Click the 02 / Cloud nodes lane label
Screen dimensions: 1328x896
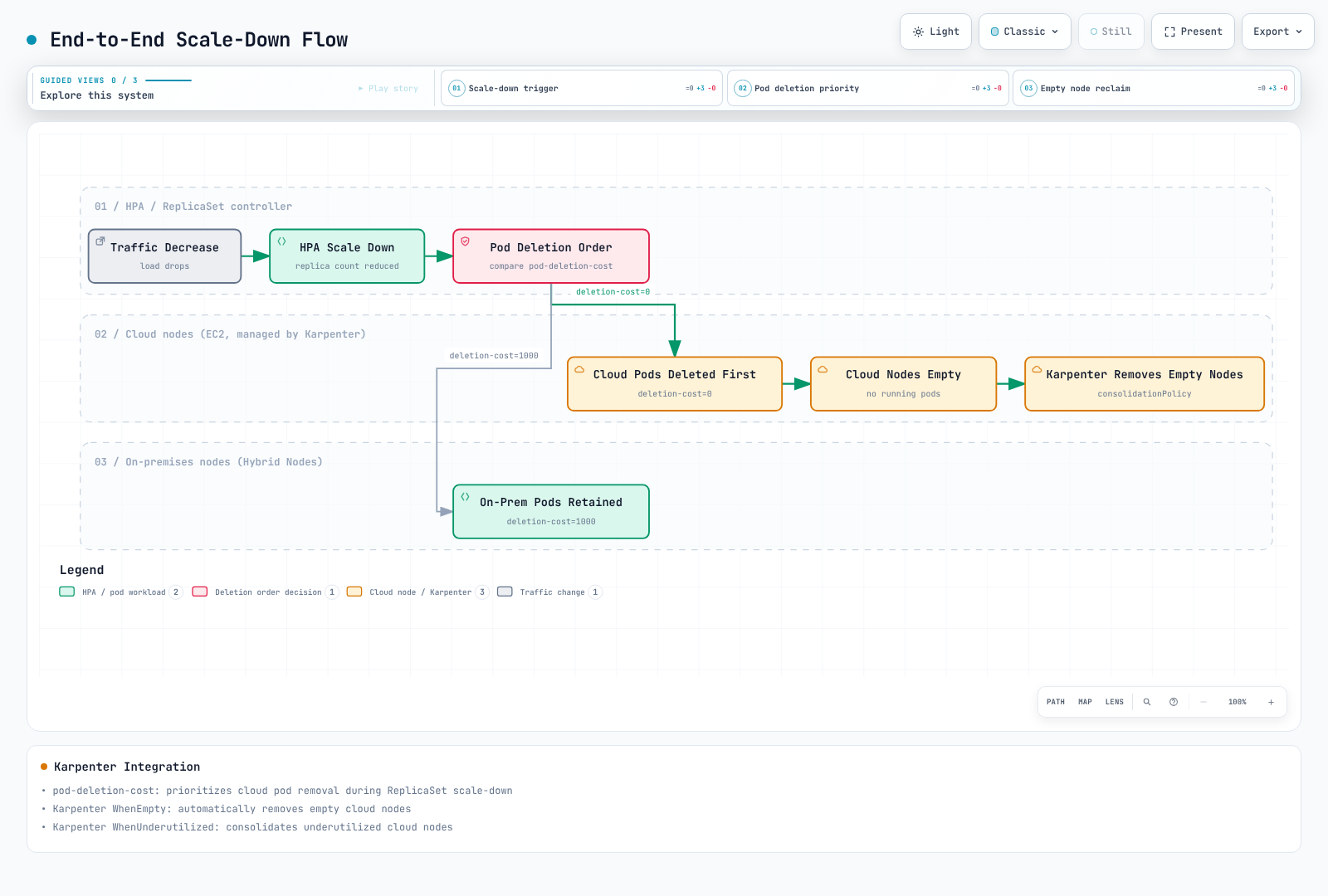pyautogui.click(x=230, y=334)
